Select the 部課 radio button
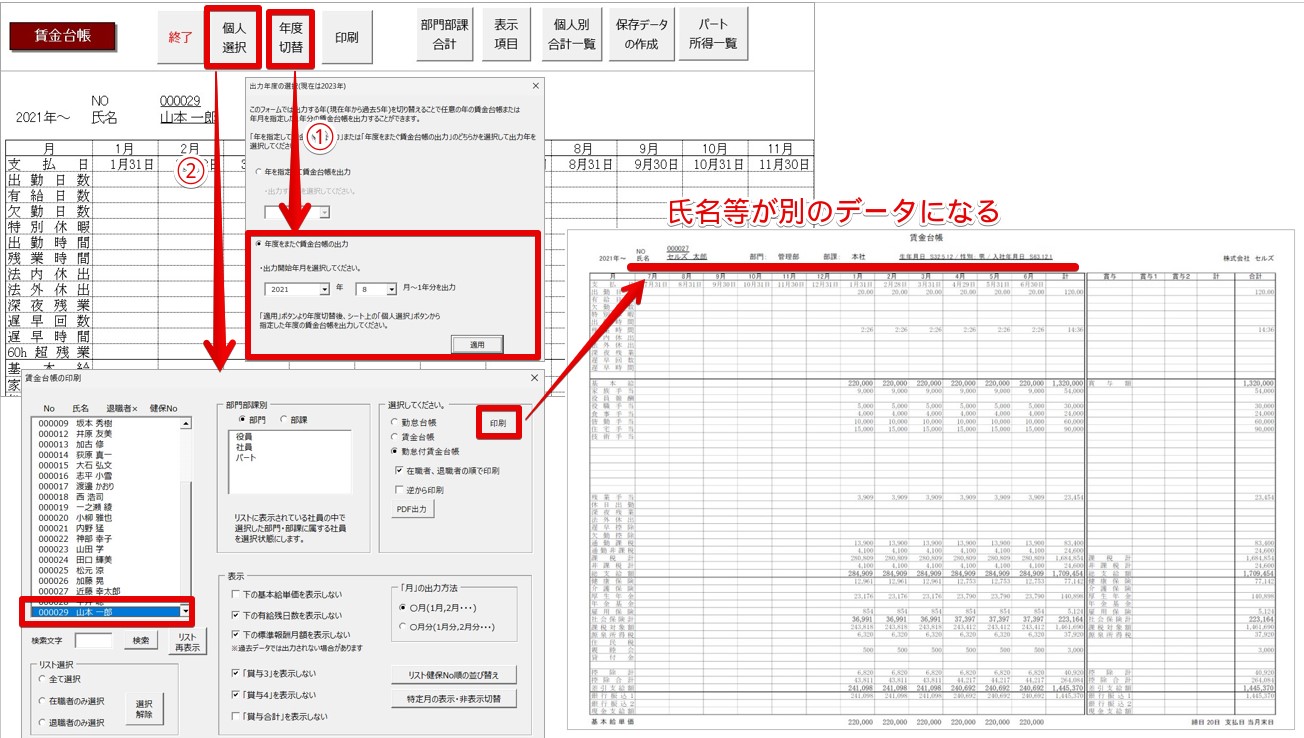The image size is (1304, 738). pyautogui.click(x=295, y=420)
